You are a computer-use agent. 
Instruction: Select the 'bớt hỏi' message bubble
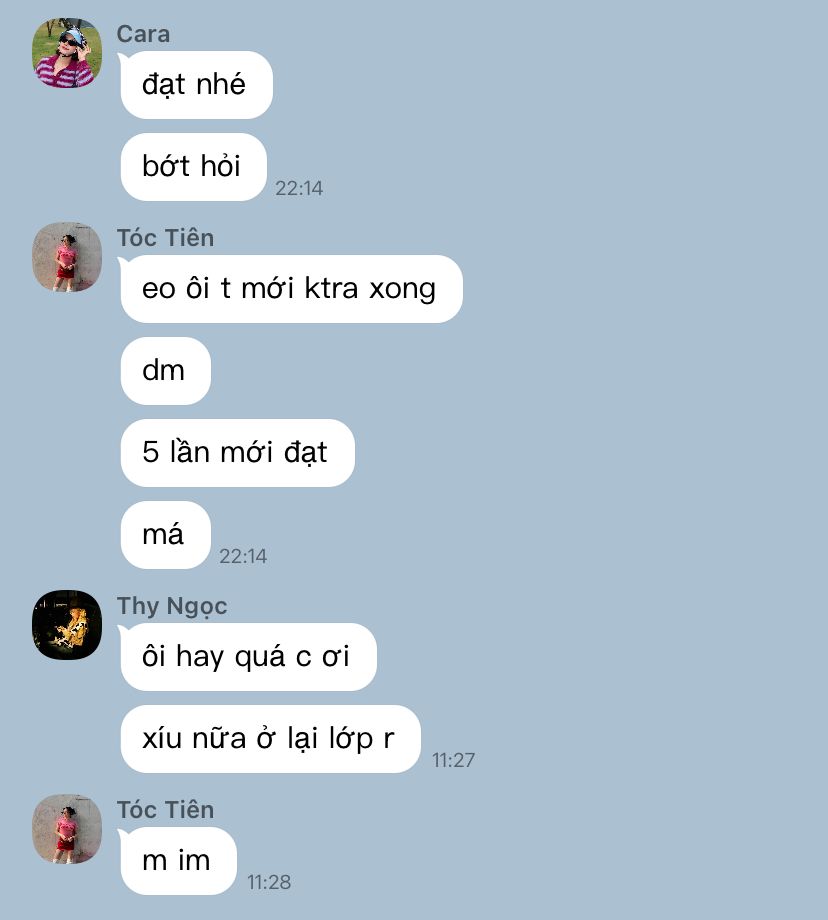194,167
